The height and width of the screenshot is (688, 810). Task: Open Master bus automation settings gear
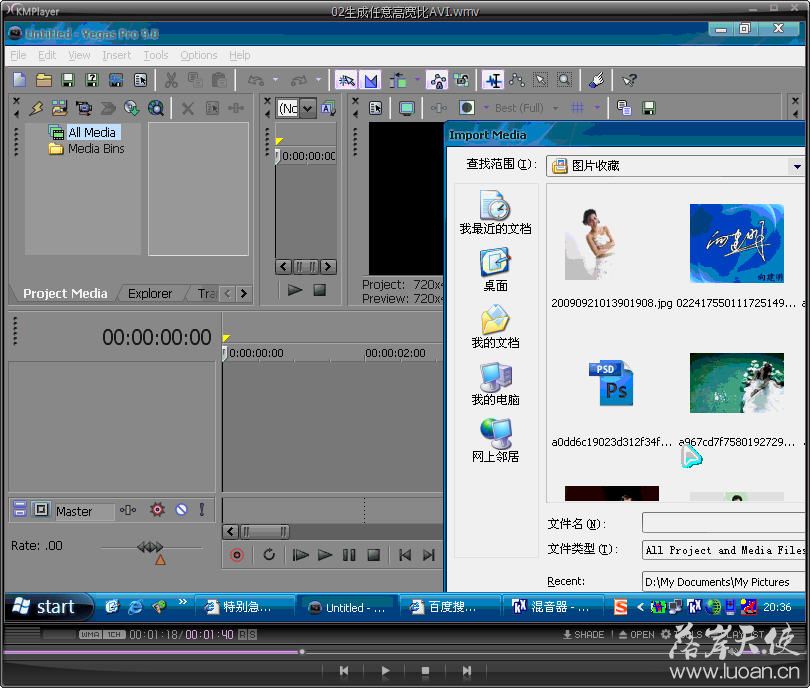click(157, 510)
